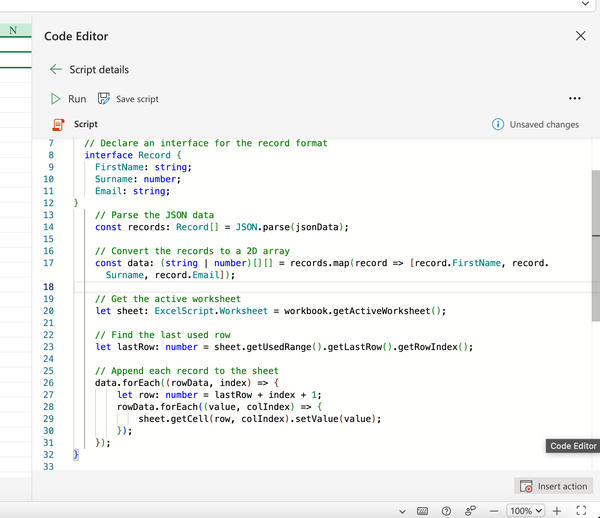The width and height of the screenshot is (600, 518).
Task: Open keyboard shortcuts icon in status bar
Action: 423,510
